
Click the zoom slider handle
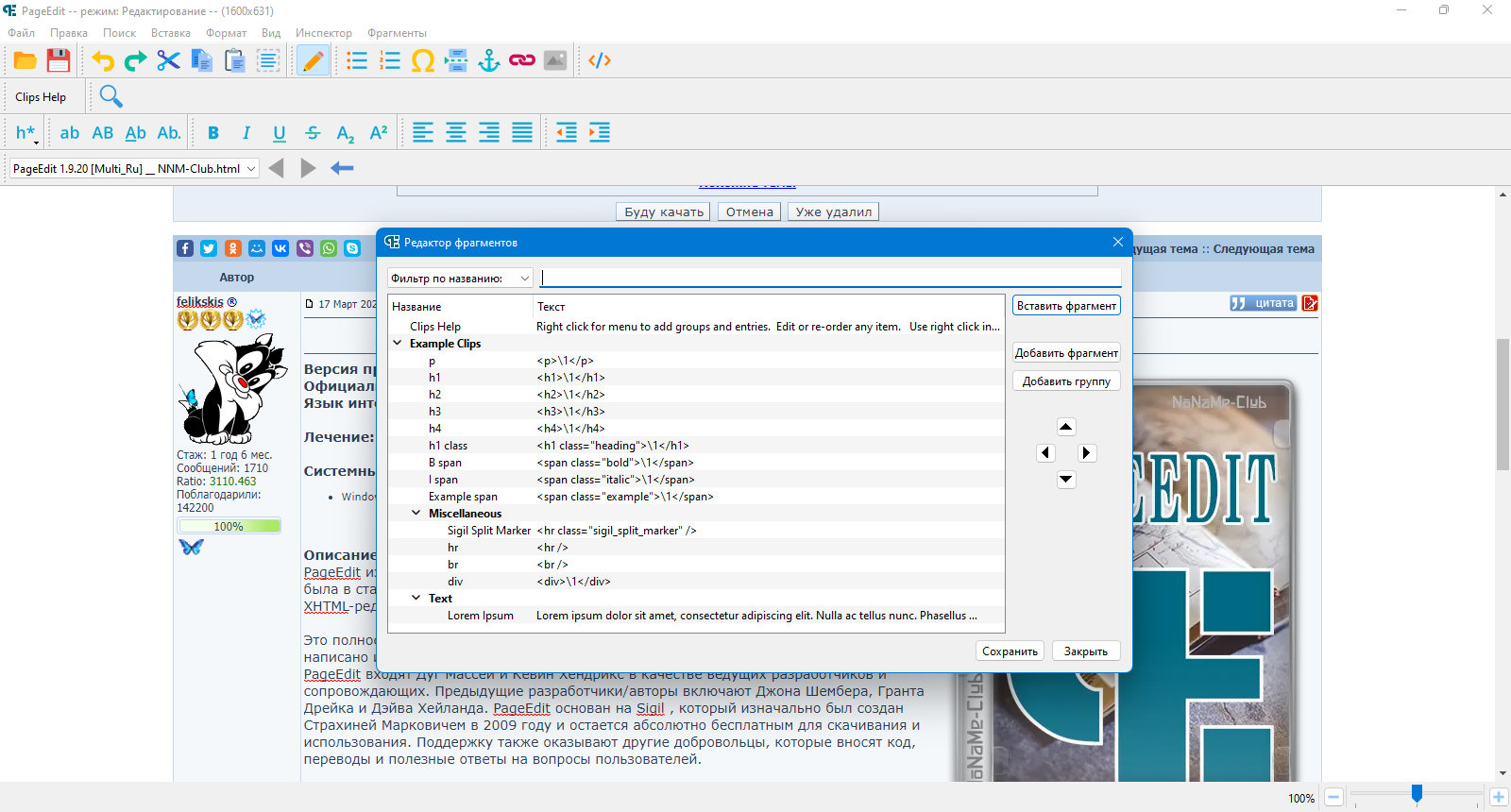(1417, 794)
